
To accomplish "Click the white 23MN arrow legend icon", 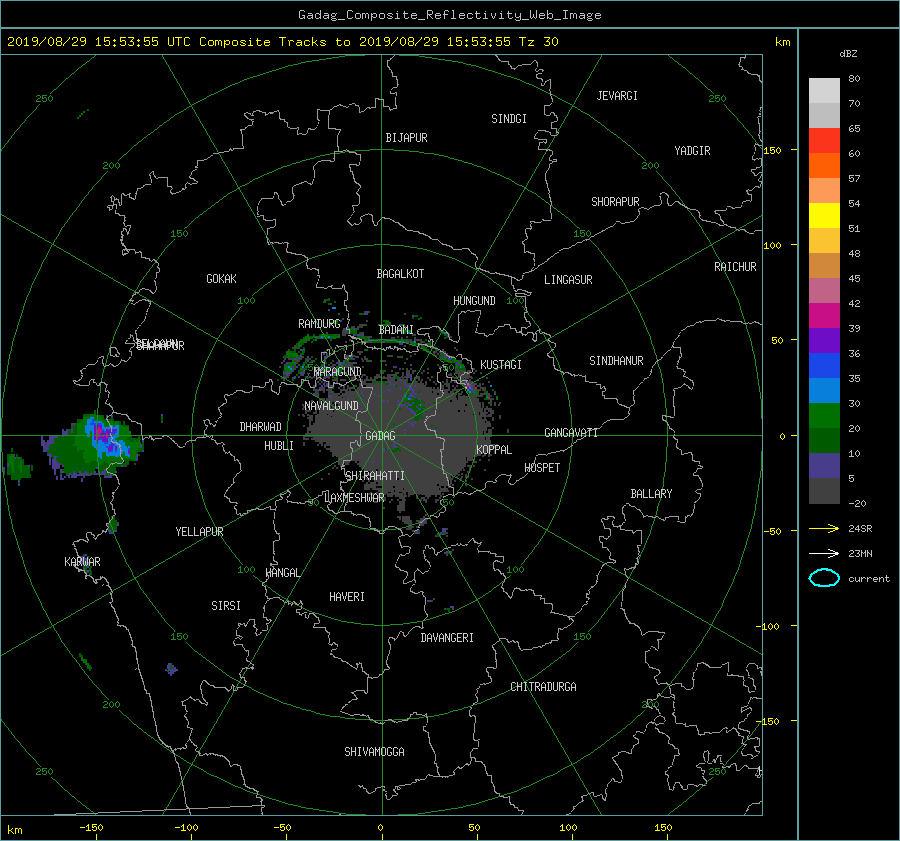I will click(x=824, y=553).
